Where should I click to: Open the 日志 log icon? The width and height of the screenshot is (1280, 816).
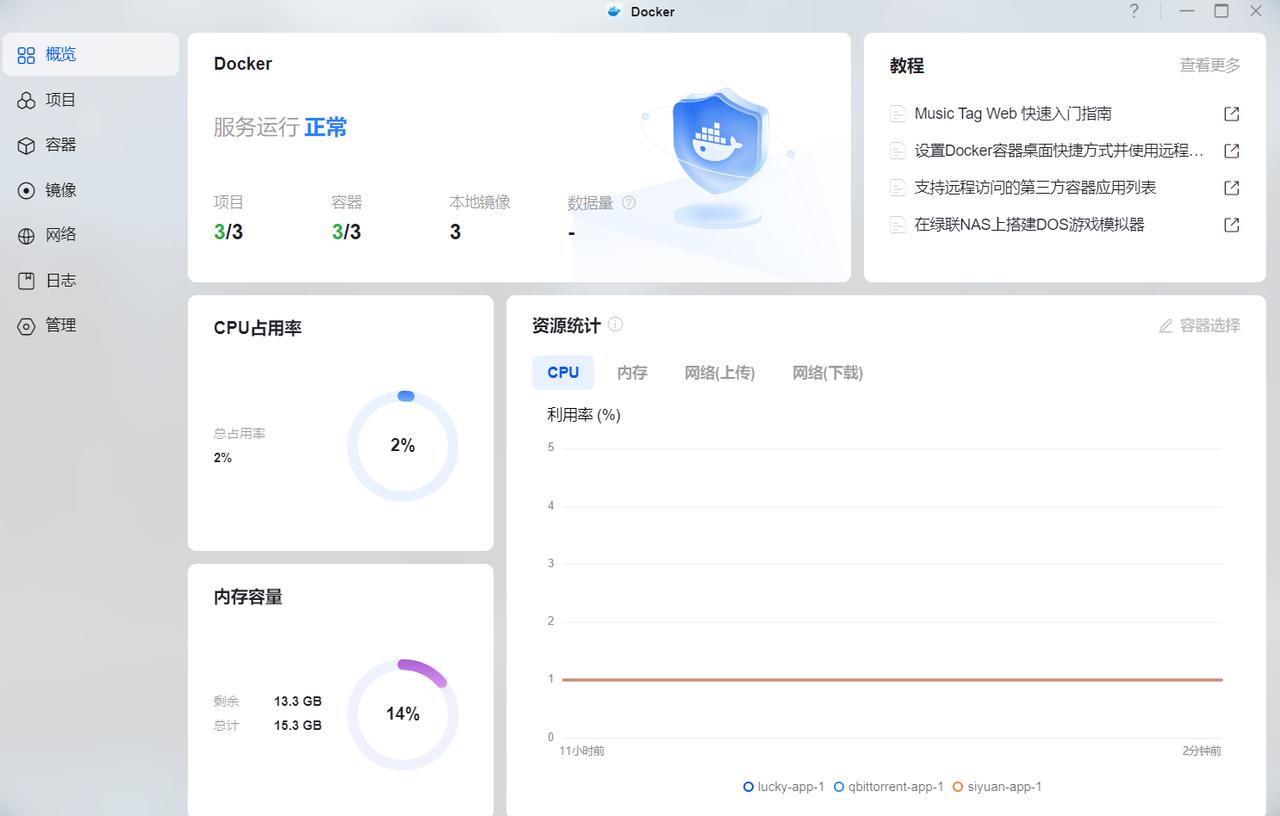[x=26, y=281]
